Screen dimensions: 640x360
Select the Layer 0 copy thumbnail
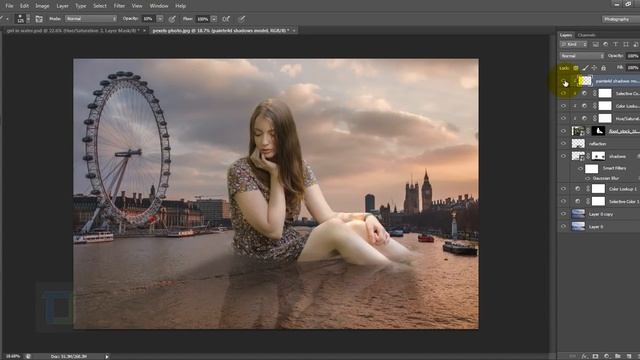click(578, 214)
